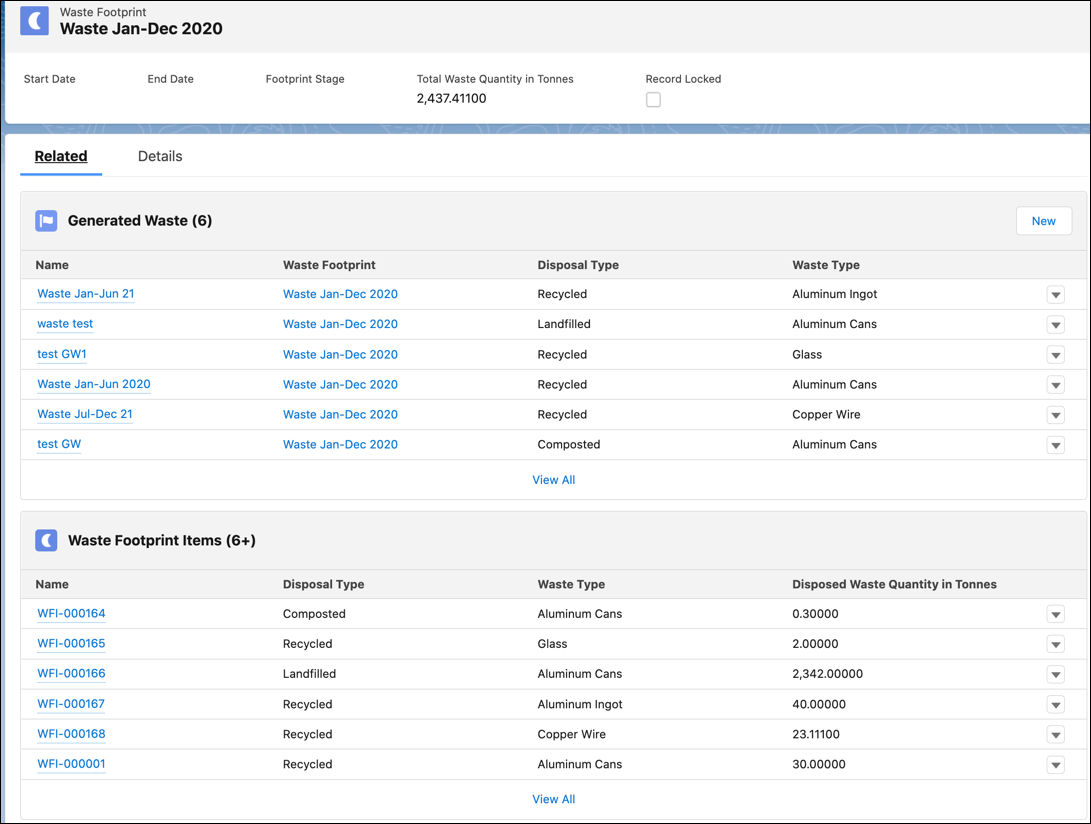This screenshot has width=1091, height=824.
Task: Click the Waste Type header in Generated Waste
Action: 826,264
